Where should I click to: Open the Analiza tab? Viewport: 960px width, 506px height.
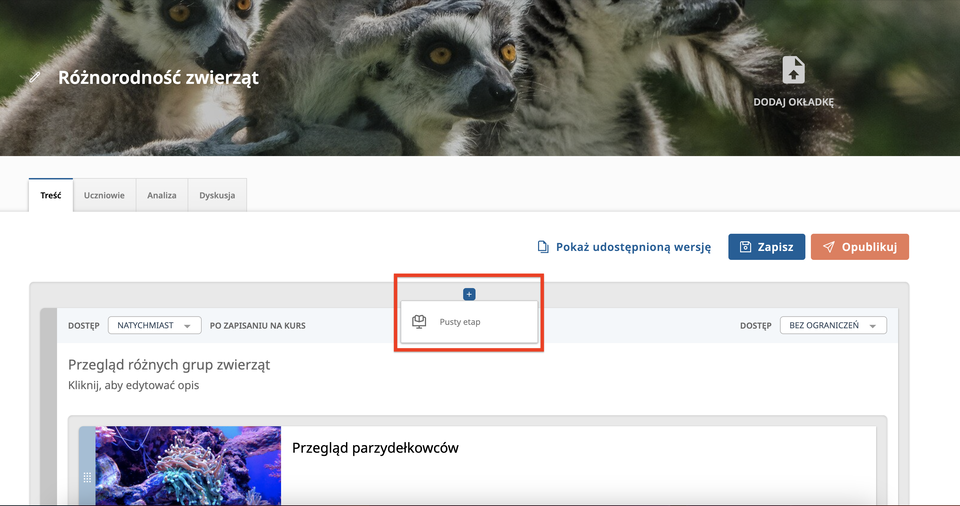tap(162, 195)
